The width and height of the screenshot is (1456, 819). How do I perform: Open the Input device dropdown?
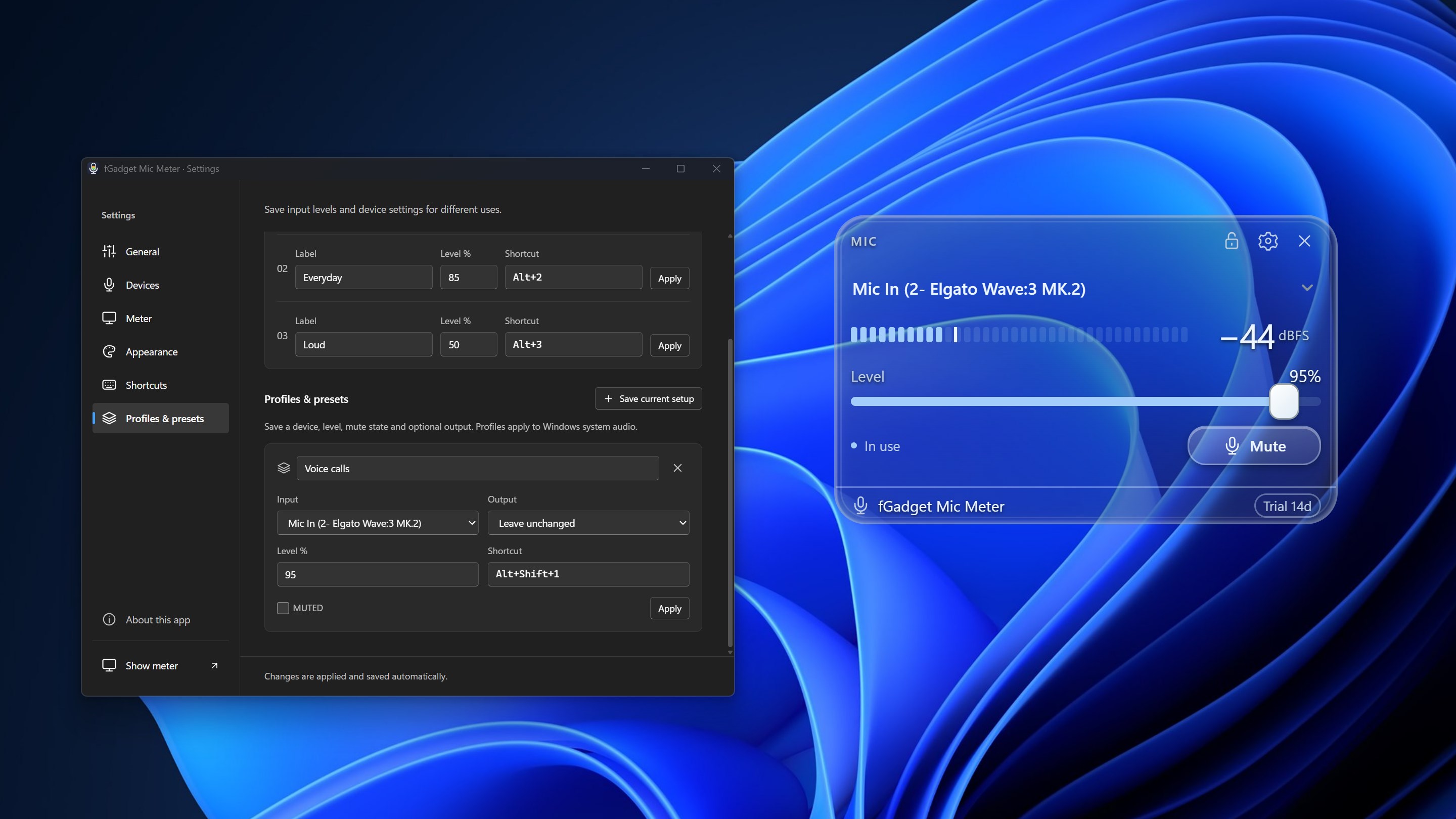click(377, 522)
